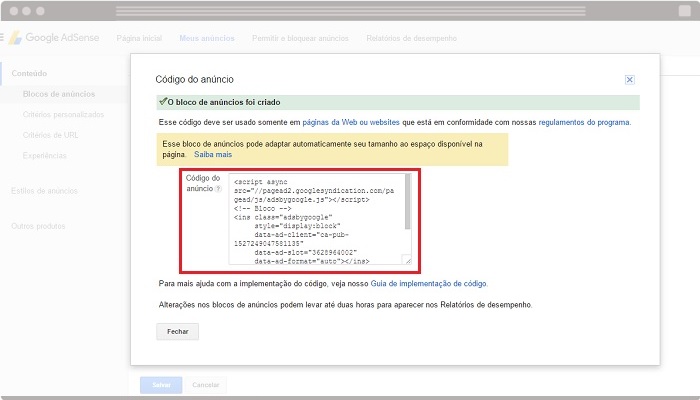700x400 pixels.
Task: Open regulamentos do programa link
Action: point(584,122)
